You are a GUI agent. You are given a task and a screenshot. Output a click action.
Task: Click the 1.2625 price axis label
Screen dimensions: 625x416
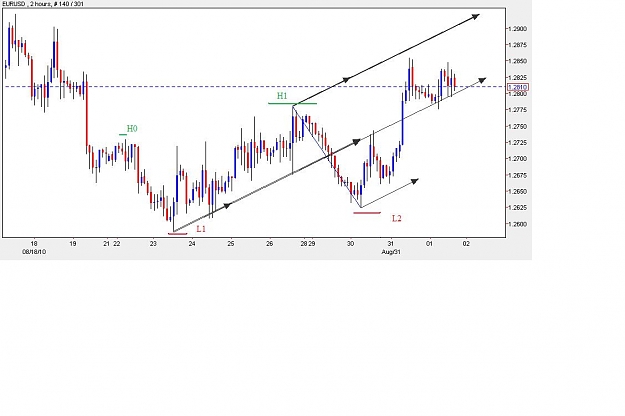[x=518, y=208]
